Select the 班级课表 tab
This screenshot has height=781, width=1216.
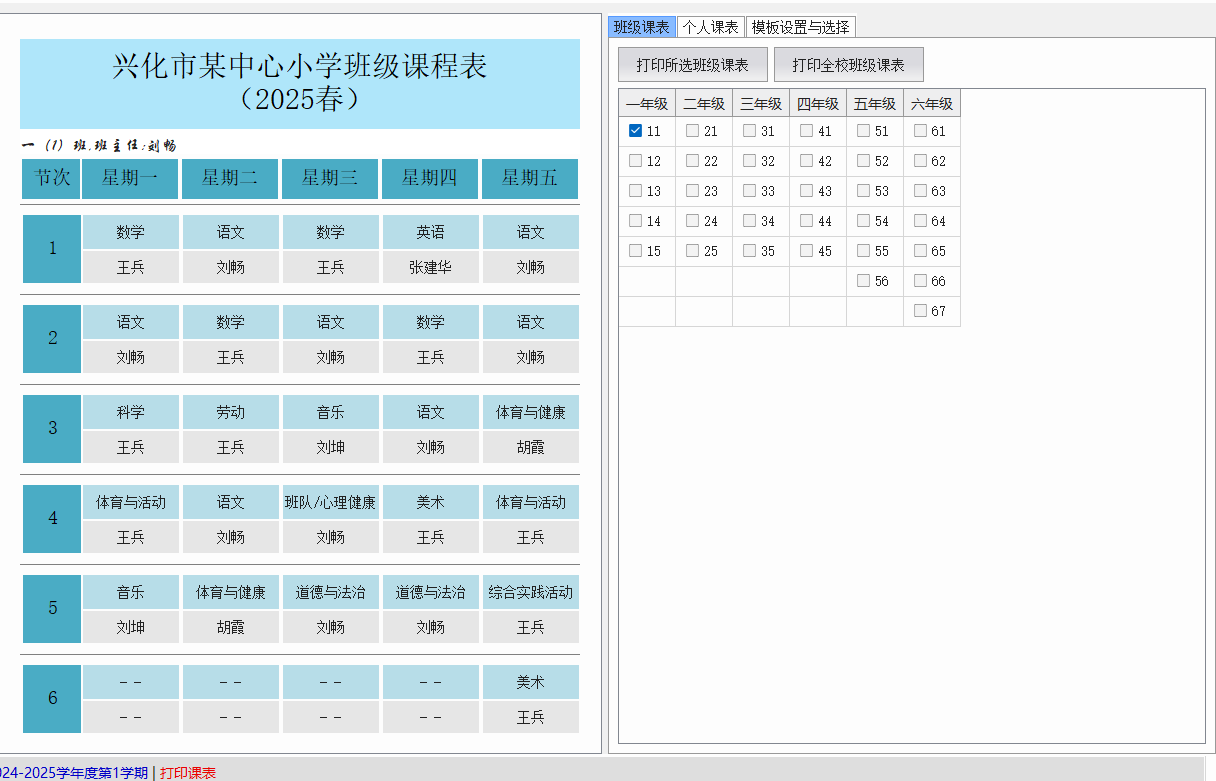coord(641,27)
